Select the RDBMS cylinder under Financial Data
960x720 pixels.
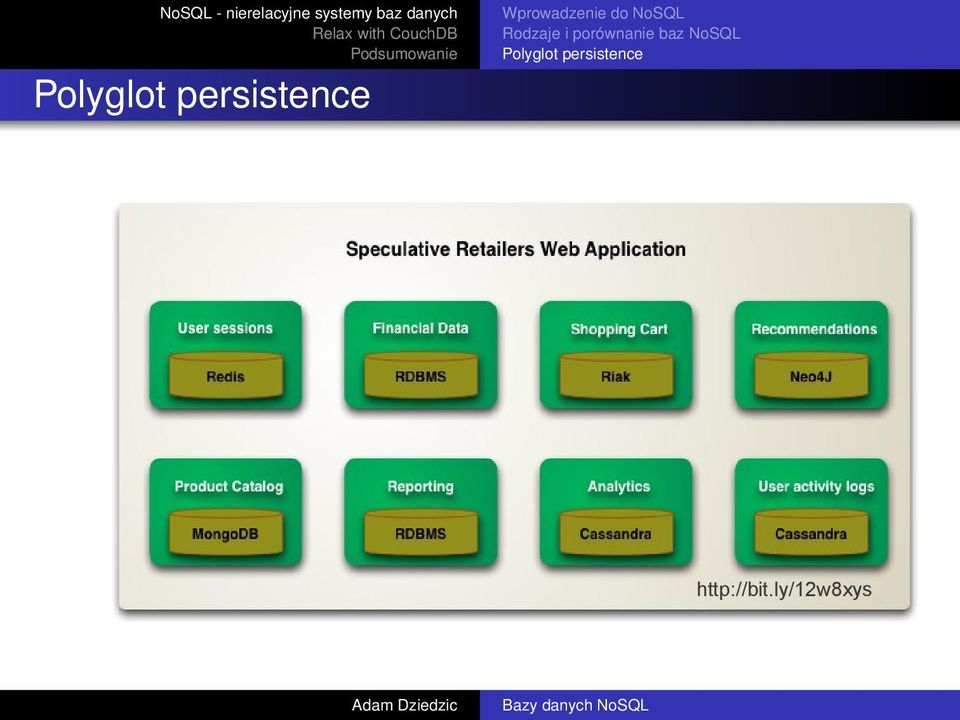(421, 375)
